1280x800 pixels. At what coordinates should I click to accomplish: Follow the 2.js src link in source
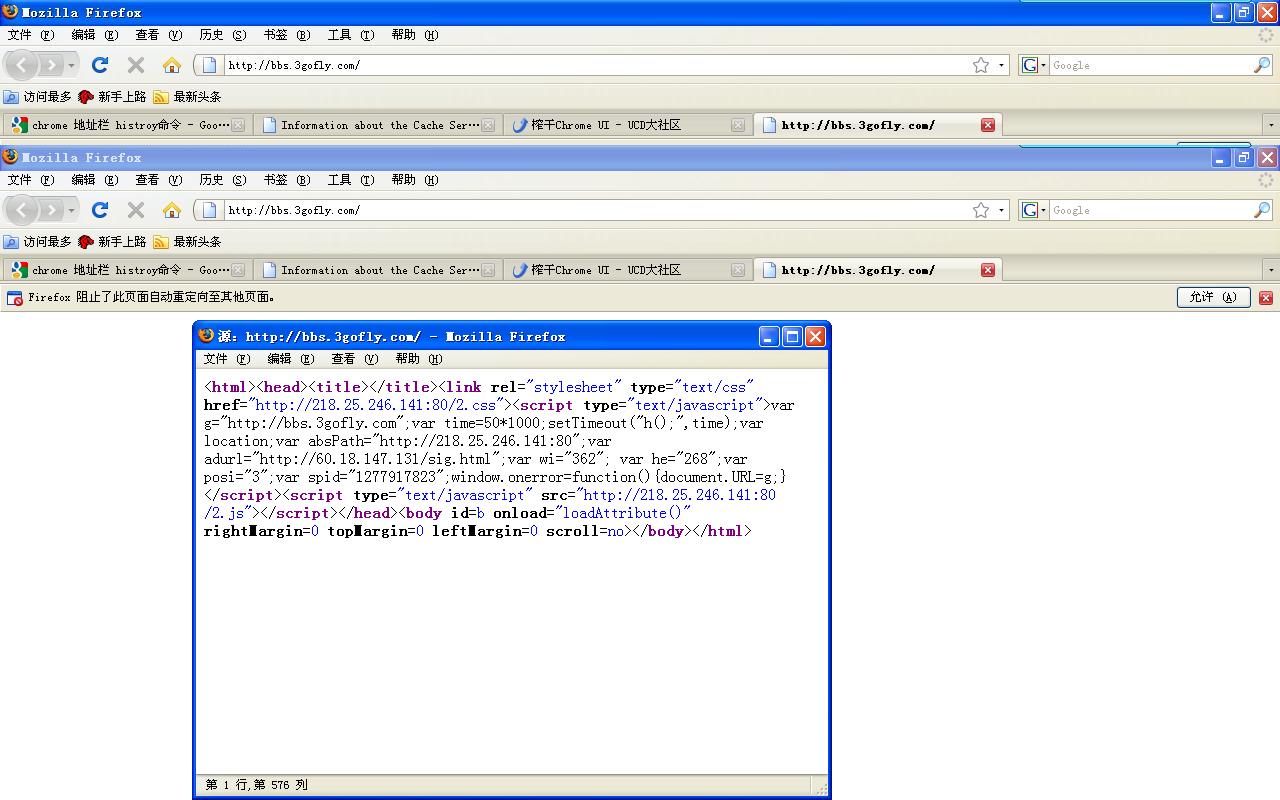(x=490, y=504)
